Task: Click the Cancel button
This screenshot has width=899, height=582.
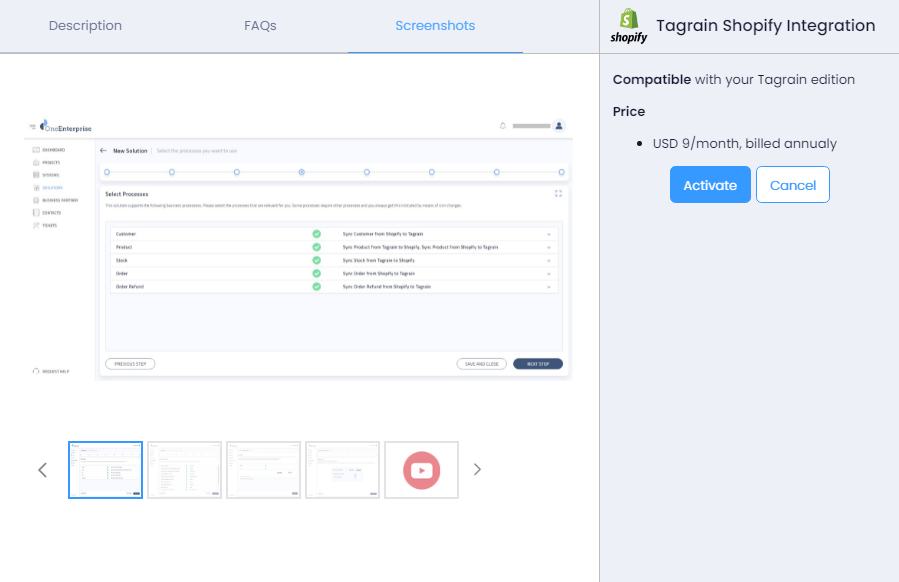Action: click(x=792, y=185)
